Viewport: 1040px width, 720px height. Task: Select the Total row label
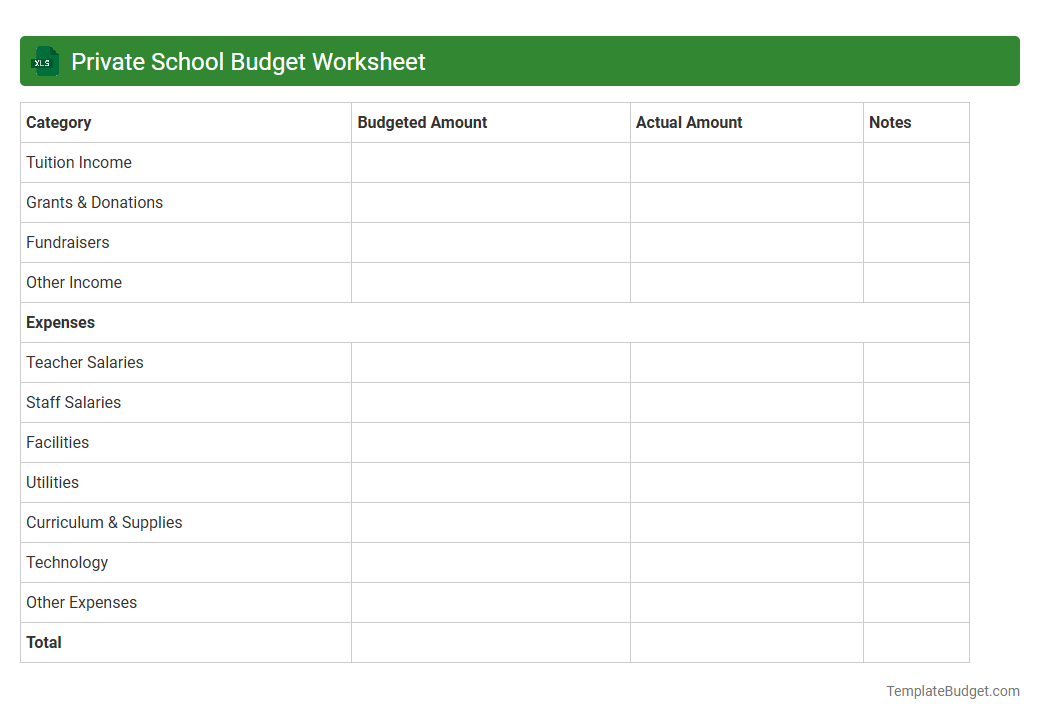(x=44, y=642)
